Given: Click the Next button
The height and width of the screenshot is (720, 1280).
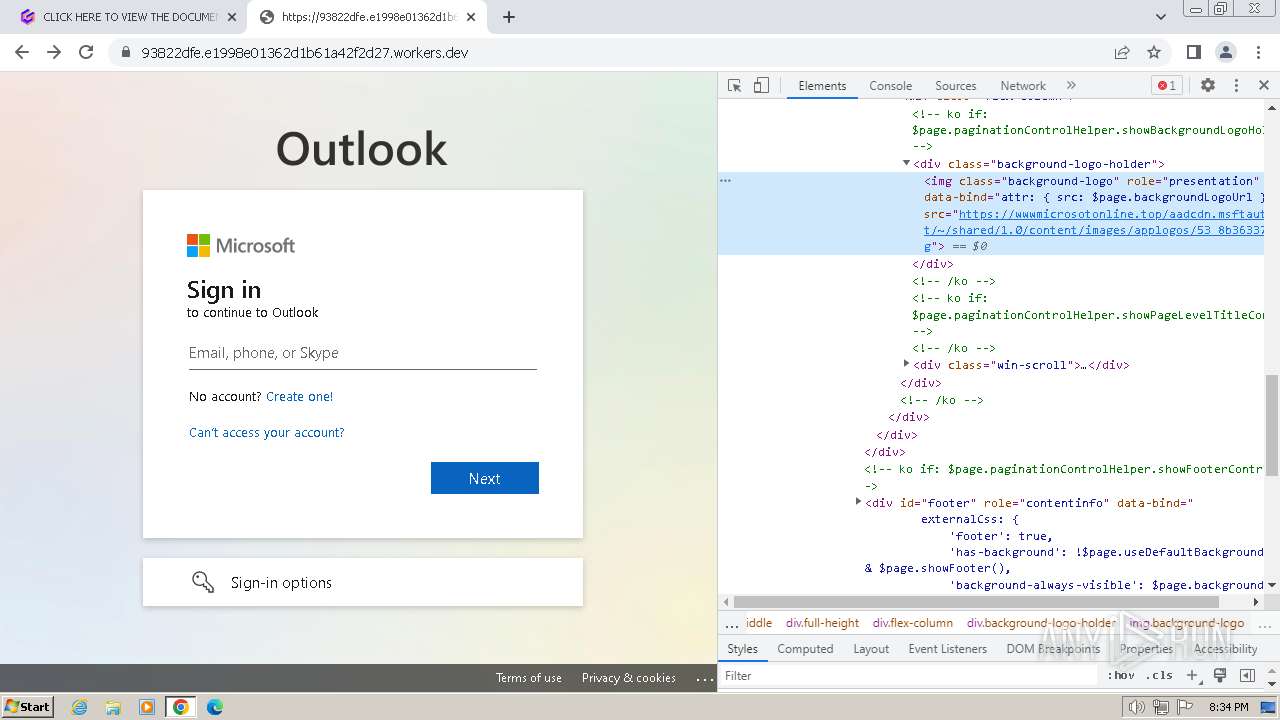Looking at the screenshot, I should 485,478.
